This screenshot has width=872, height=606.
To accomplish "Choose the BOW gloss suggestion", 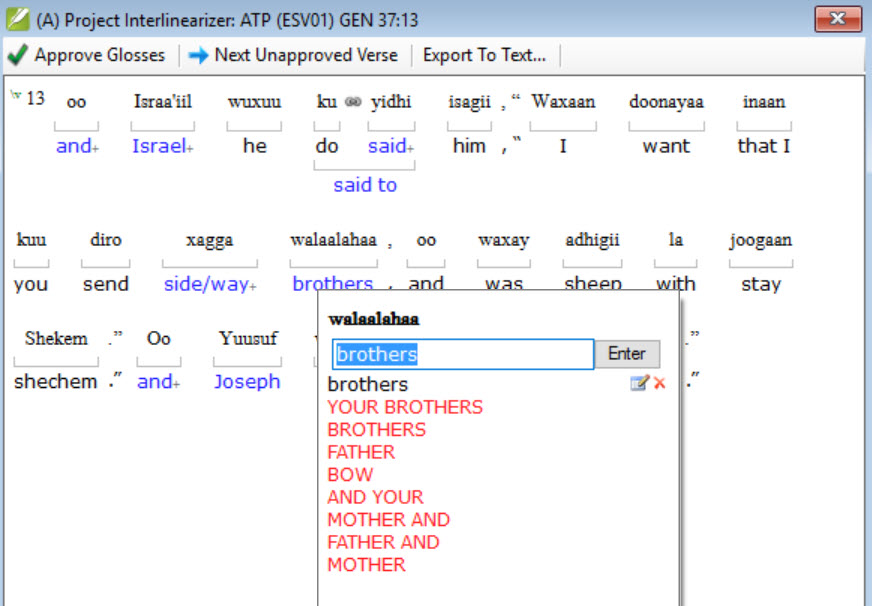I will pos(350,474).
